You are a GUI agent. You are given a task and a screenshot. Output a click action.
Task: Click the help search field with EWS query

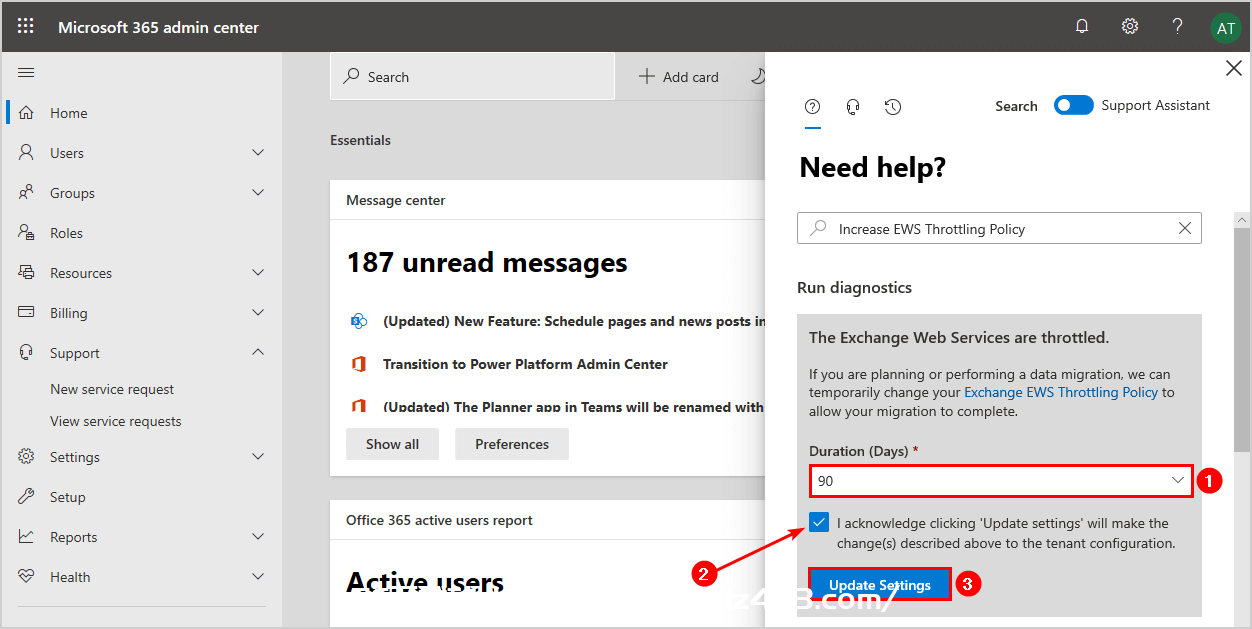999,229
